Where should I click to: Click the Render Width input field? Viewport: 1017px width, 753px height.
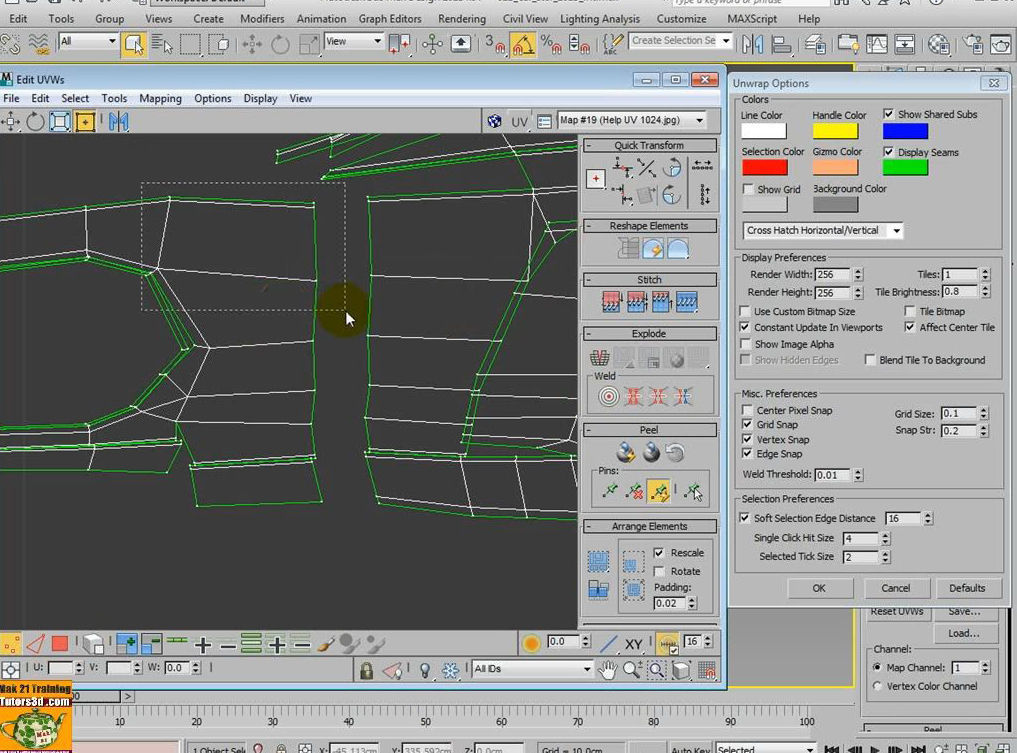[x=833, y=274]
